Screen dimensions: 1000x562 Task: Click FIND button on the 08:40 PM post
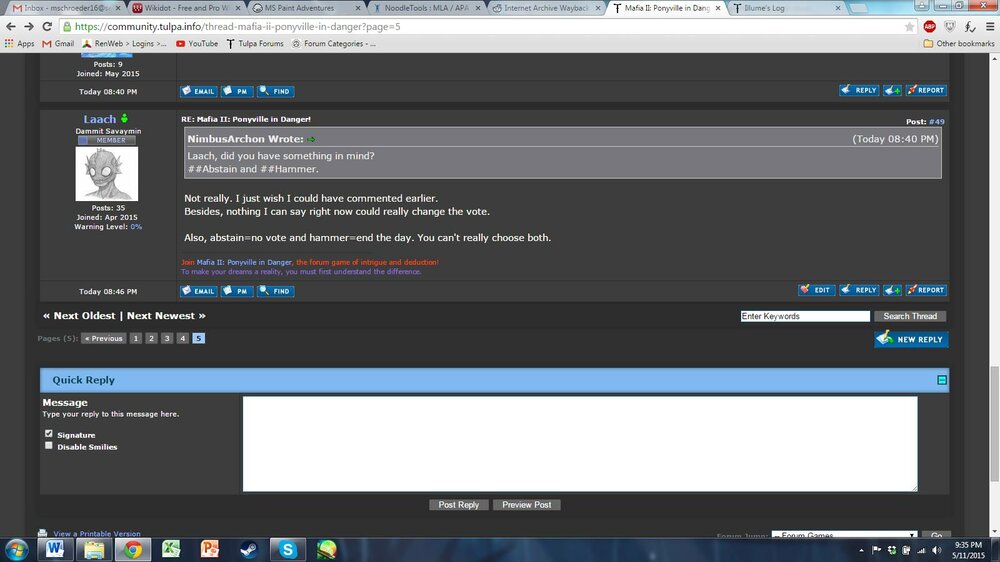coord(275,91)
